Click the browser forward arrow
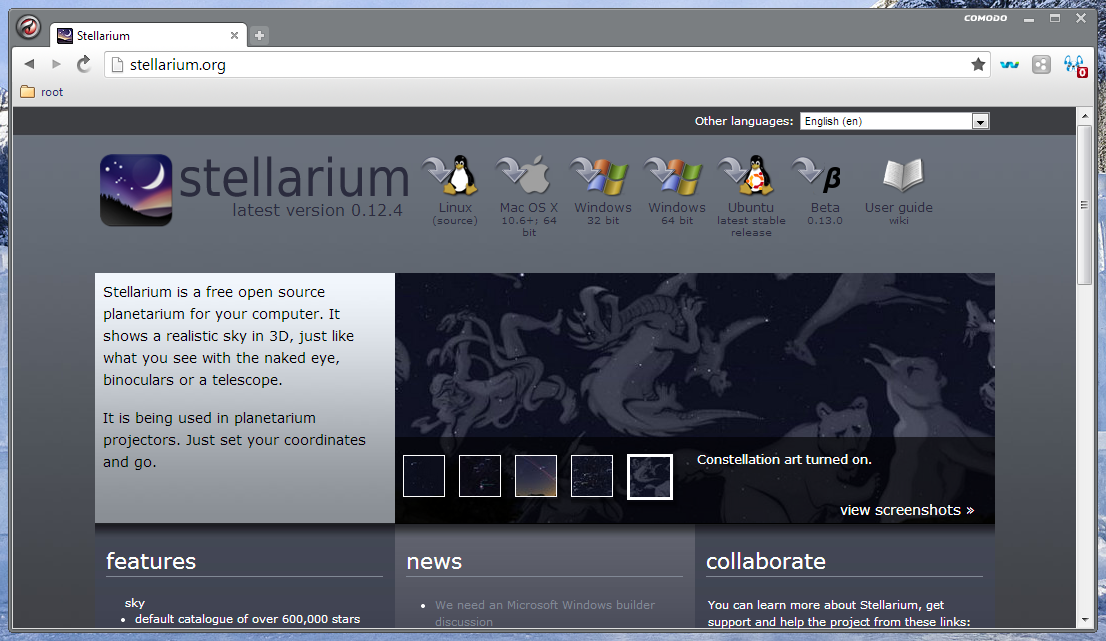The height and width of the screenshot is (641, 1106). click(x=56, y=64)
